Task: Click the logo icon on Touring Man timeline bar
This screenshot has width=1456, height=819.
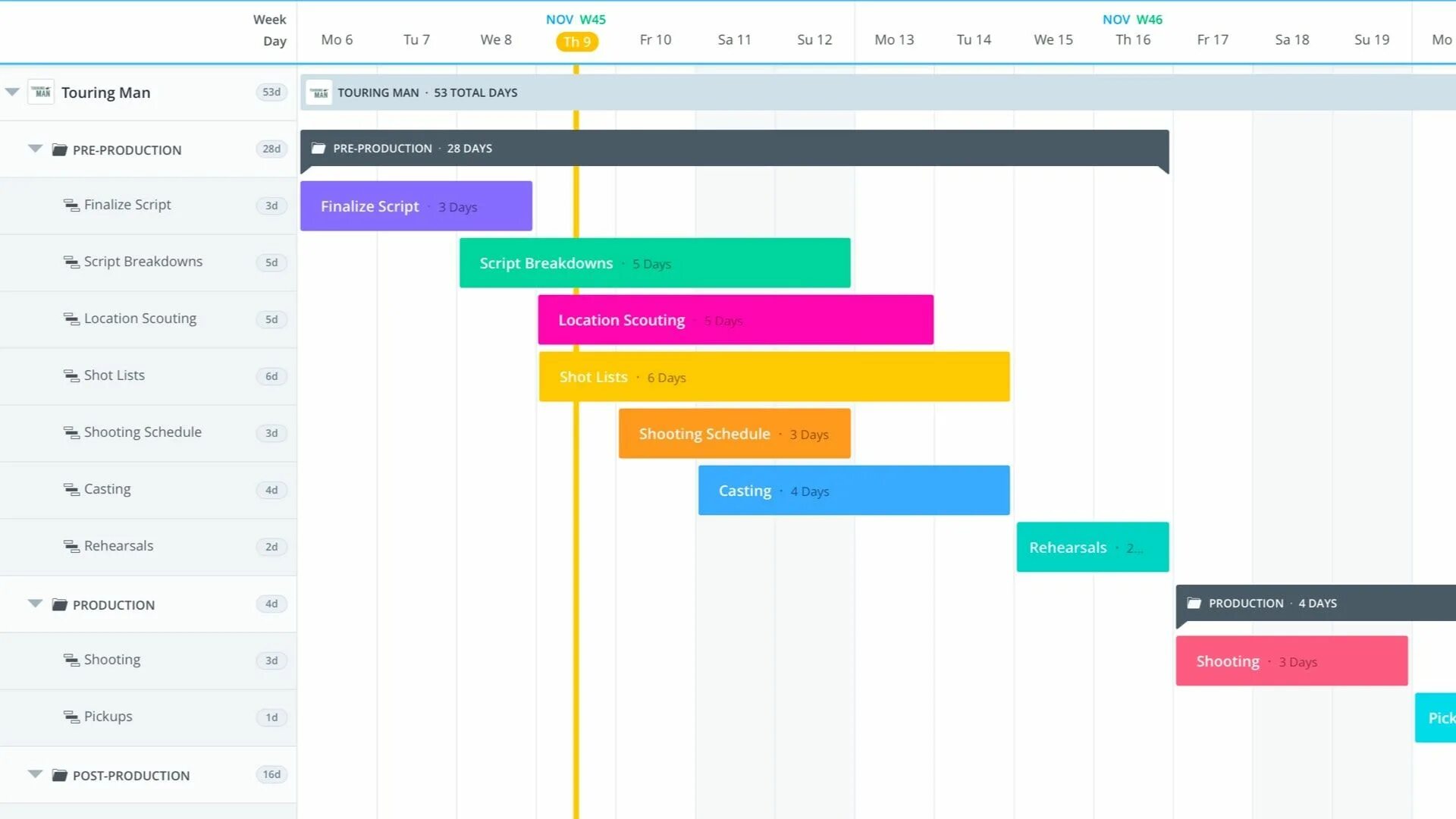Action: point(319,93)
